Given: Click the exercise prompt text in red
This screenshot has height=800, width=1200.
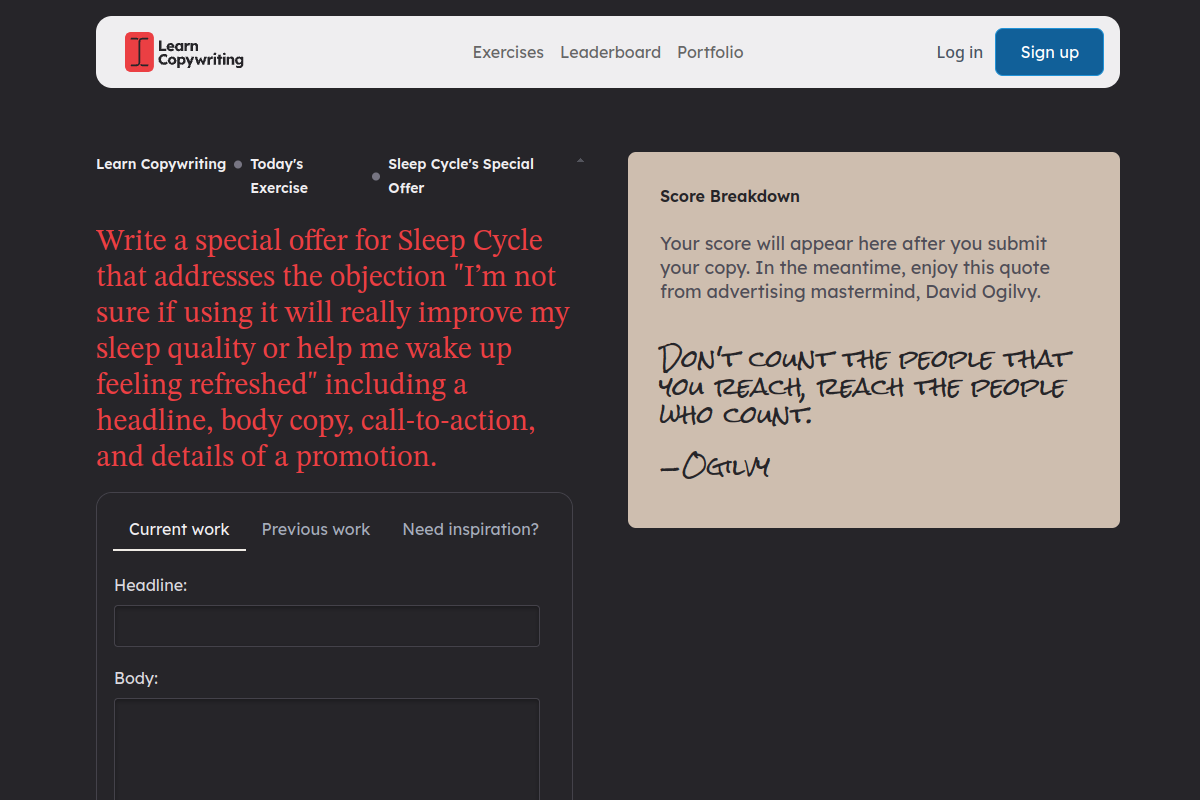Looking at the screenshot, I should (x=333, y=348).
